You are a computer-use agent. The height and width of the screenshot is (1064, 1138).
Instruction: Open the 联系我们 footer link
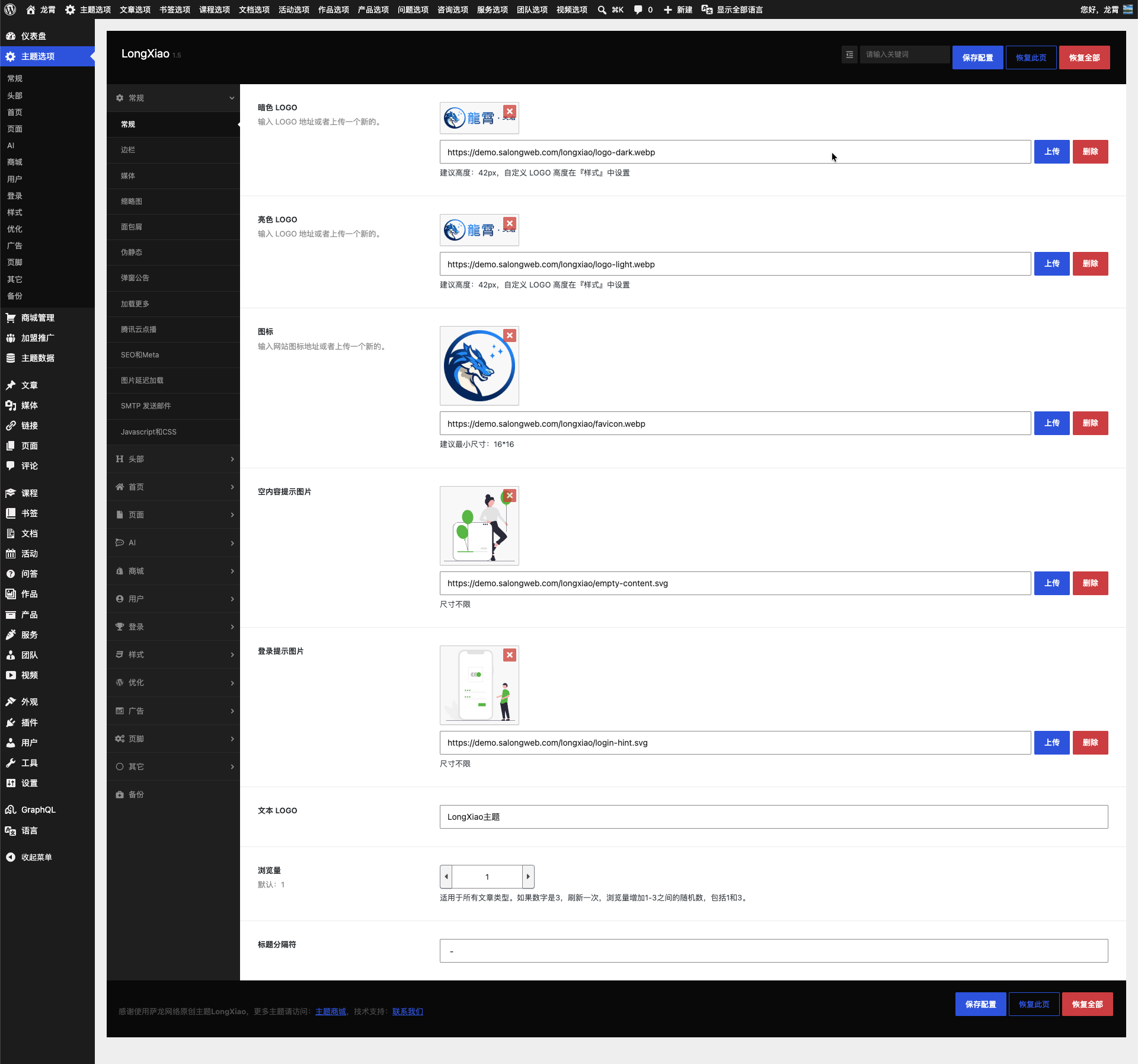tap(408, 1011)
